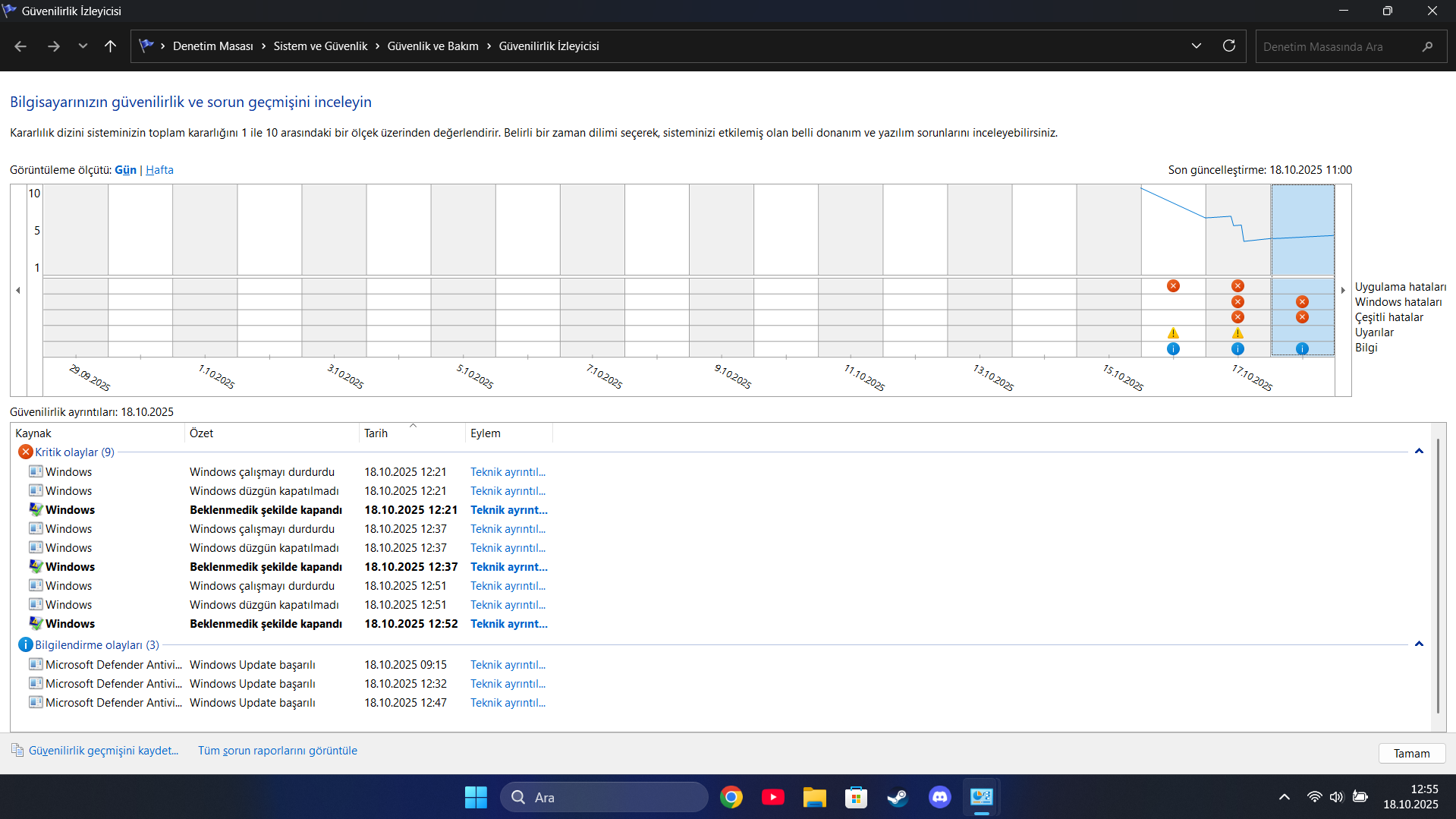Select the Beklenmedik şekilde kapandı row at 12:21
The height and width of the screenshot is (819, 1456).
tap(288, 510)
